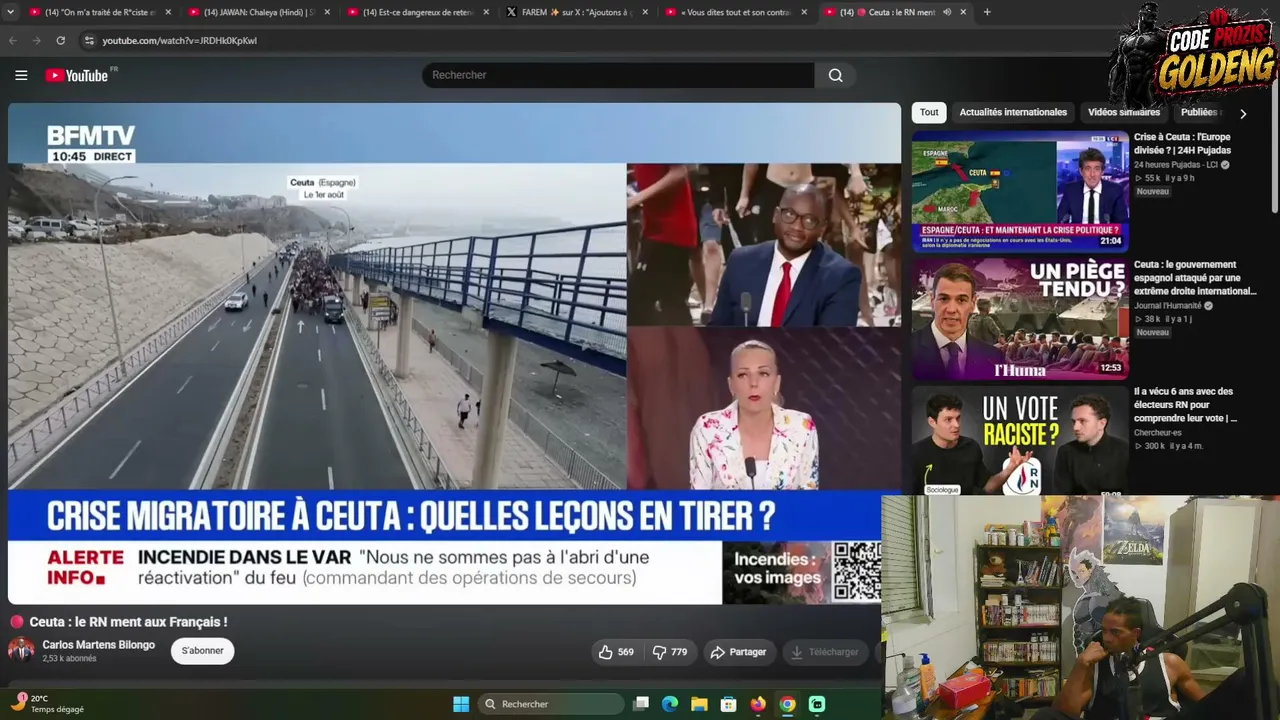Close the FAREM sur X tab
The height and width of the screenshot is (720, 1280).
(645, 12)
